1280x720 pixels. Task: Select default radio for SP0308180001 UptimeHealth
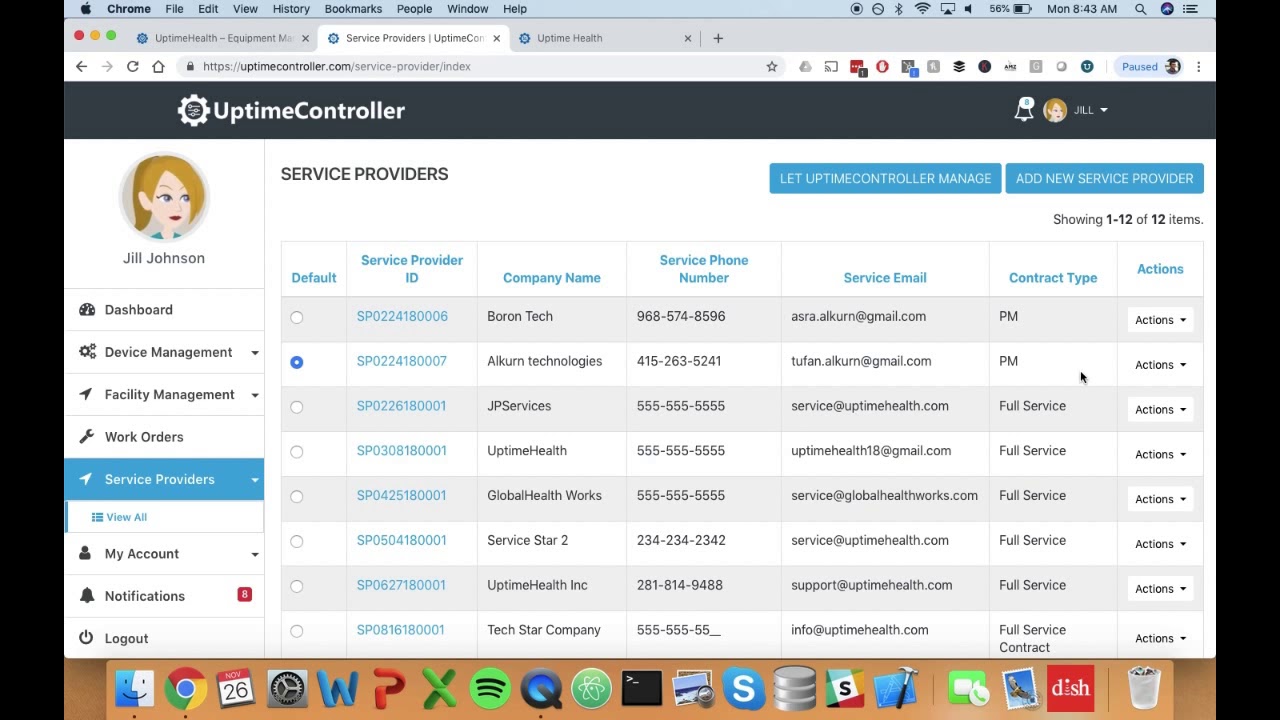(x=297, y=452)
